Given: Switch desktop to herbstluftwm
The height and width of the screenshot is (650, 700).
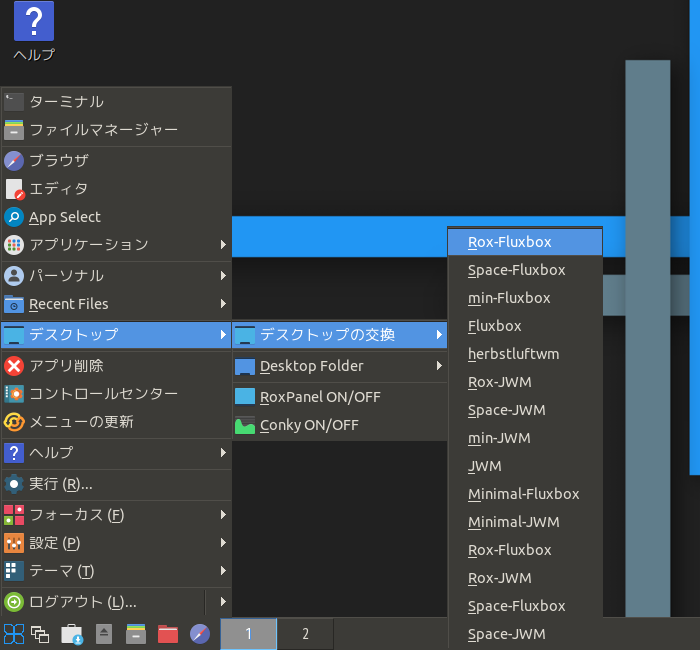Looking at the screenshot, I should click(x=525, y=354).
